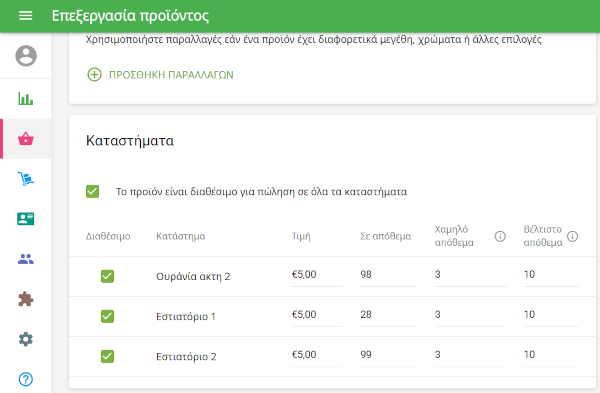Screen dimensions: 600x393
Task: Click the Επεξεργασία προϊόντος page title
Action: (x=130, y=16)
